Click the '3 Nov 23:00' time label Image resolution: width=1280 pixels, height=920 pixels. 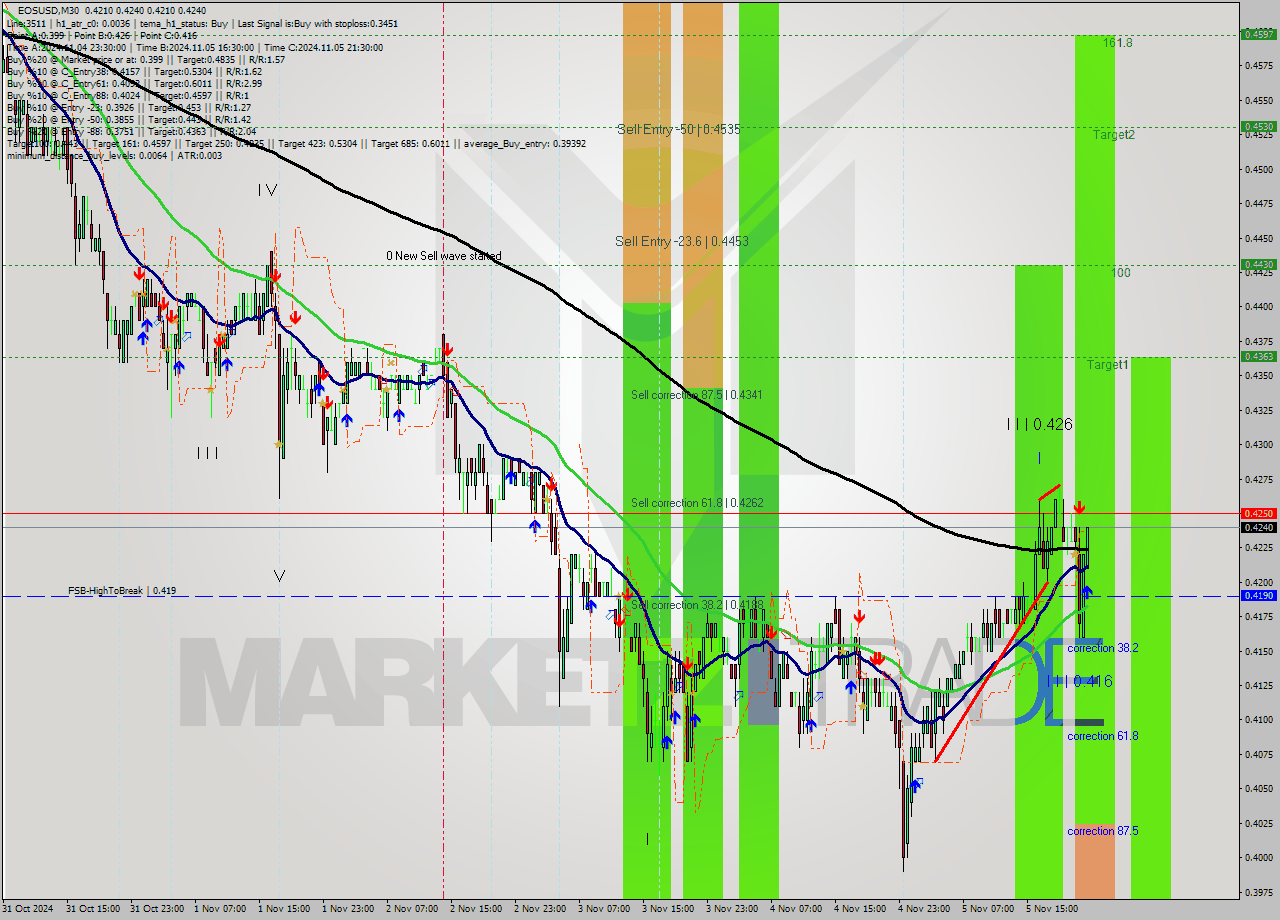click(x=732, y=908)
